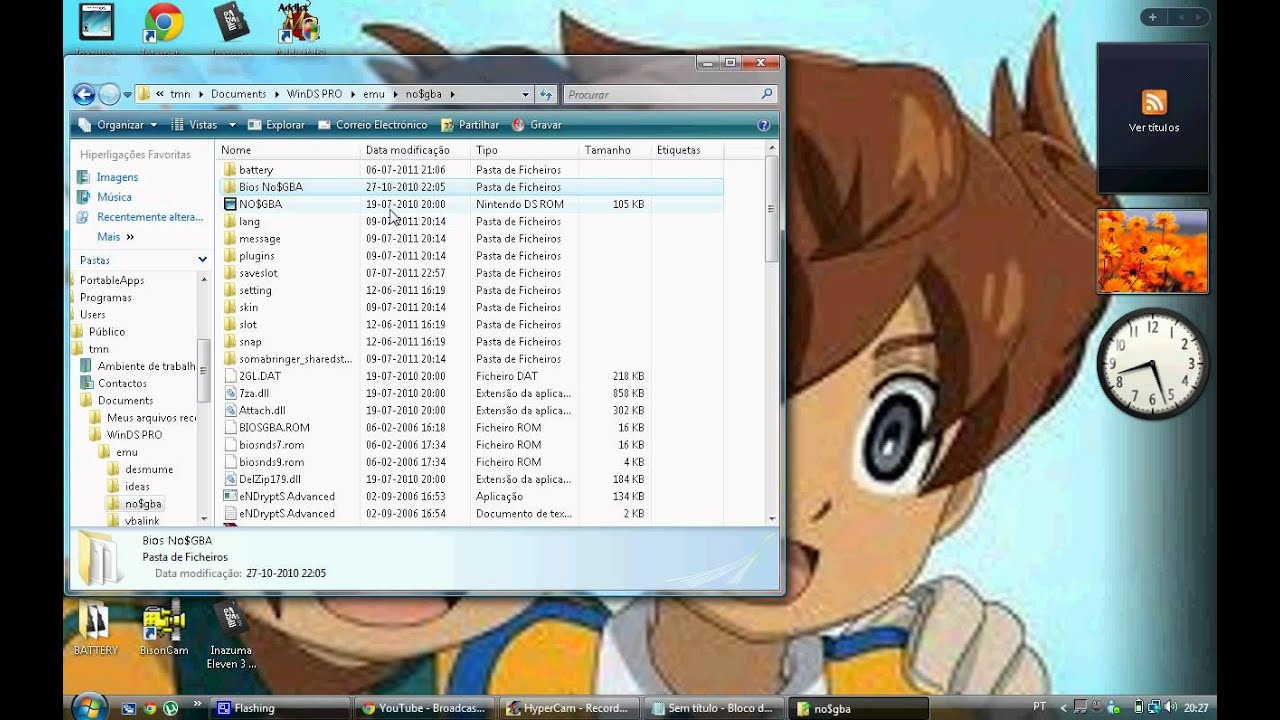1280x720 pixels.
Task: Click the analog clock gadget
Action: (x=1153, y=362)
